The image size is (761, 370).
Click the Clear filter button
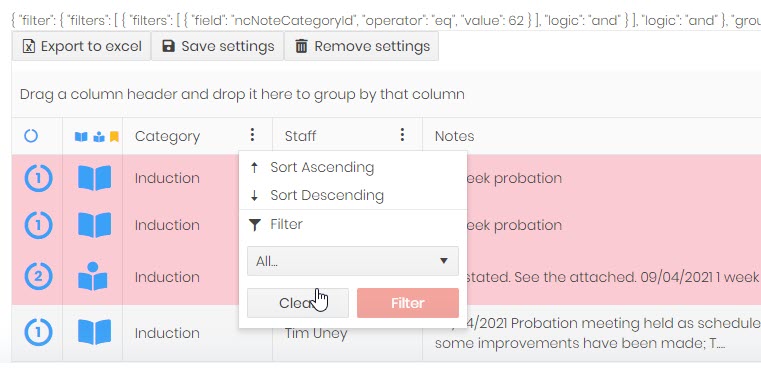tap(298, 303)
